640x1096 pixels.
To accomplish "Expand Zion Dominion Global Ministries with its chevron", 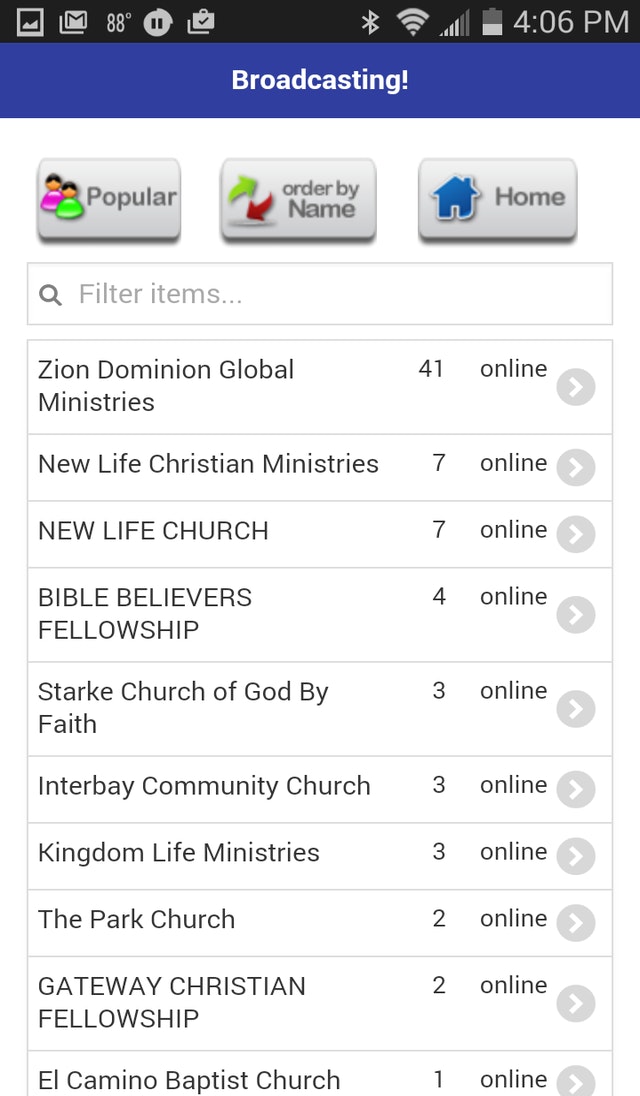I will pos(576,387).
